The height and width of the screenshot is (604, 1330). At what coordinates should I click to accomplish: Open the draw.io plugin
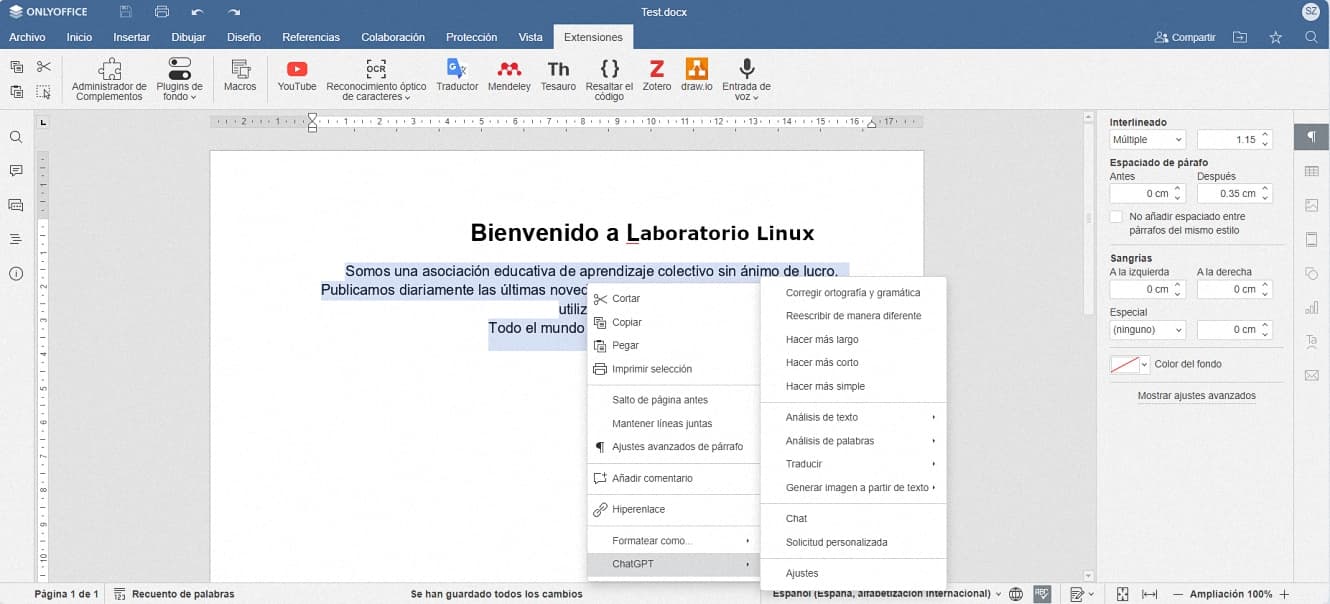pyautogui.click(x=696, y=75)
